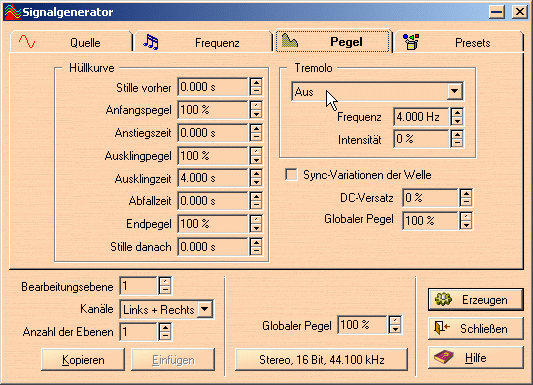Close the Signalgenerator window
The width and height of the screenshot is (533, 385).
pyautogui.click(x=519, y=12)
